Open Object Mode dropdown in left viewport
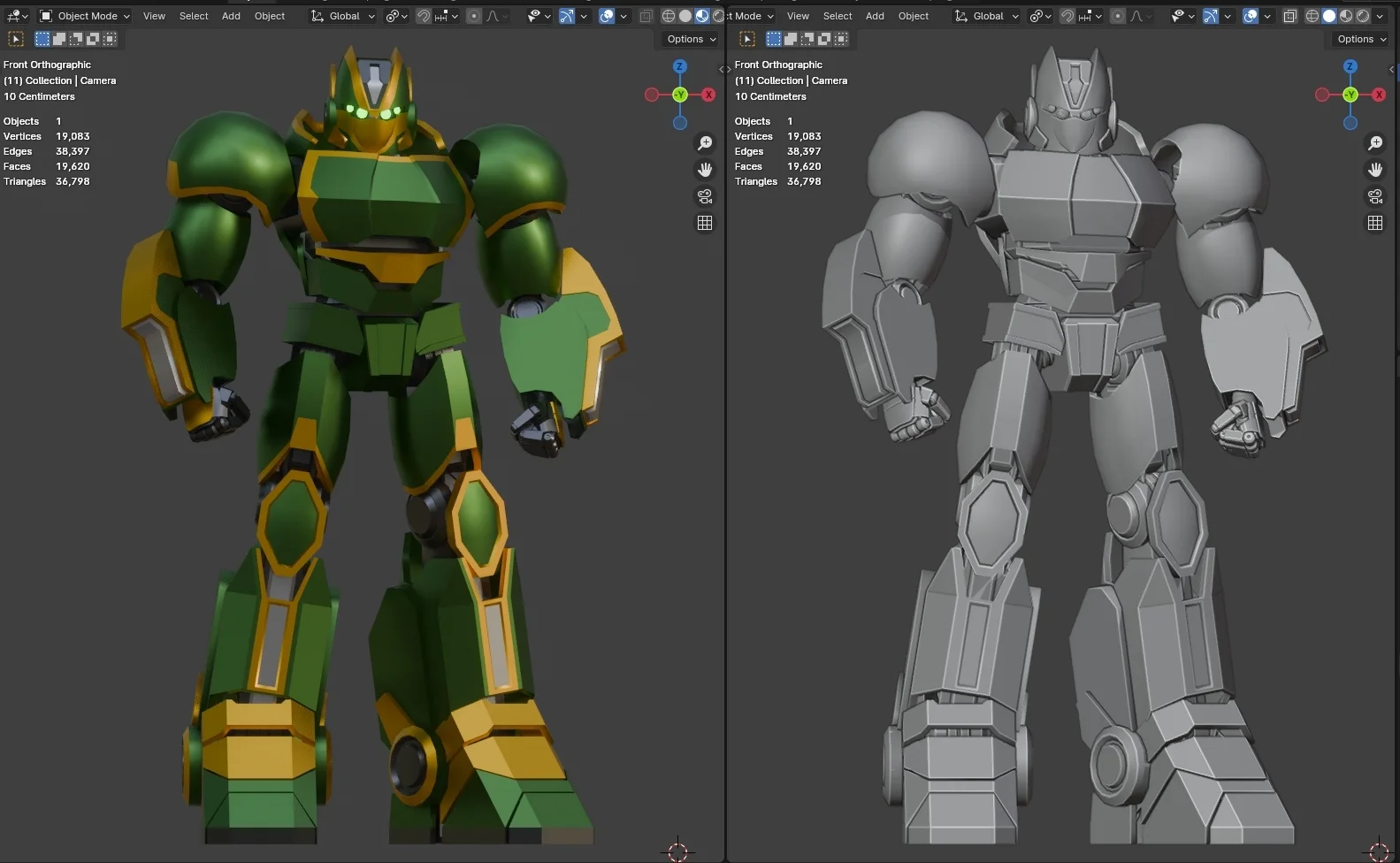The height and width of the screenshot is (863, 1400). click(x=85, y=16)
